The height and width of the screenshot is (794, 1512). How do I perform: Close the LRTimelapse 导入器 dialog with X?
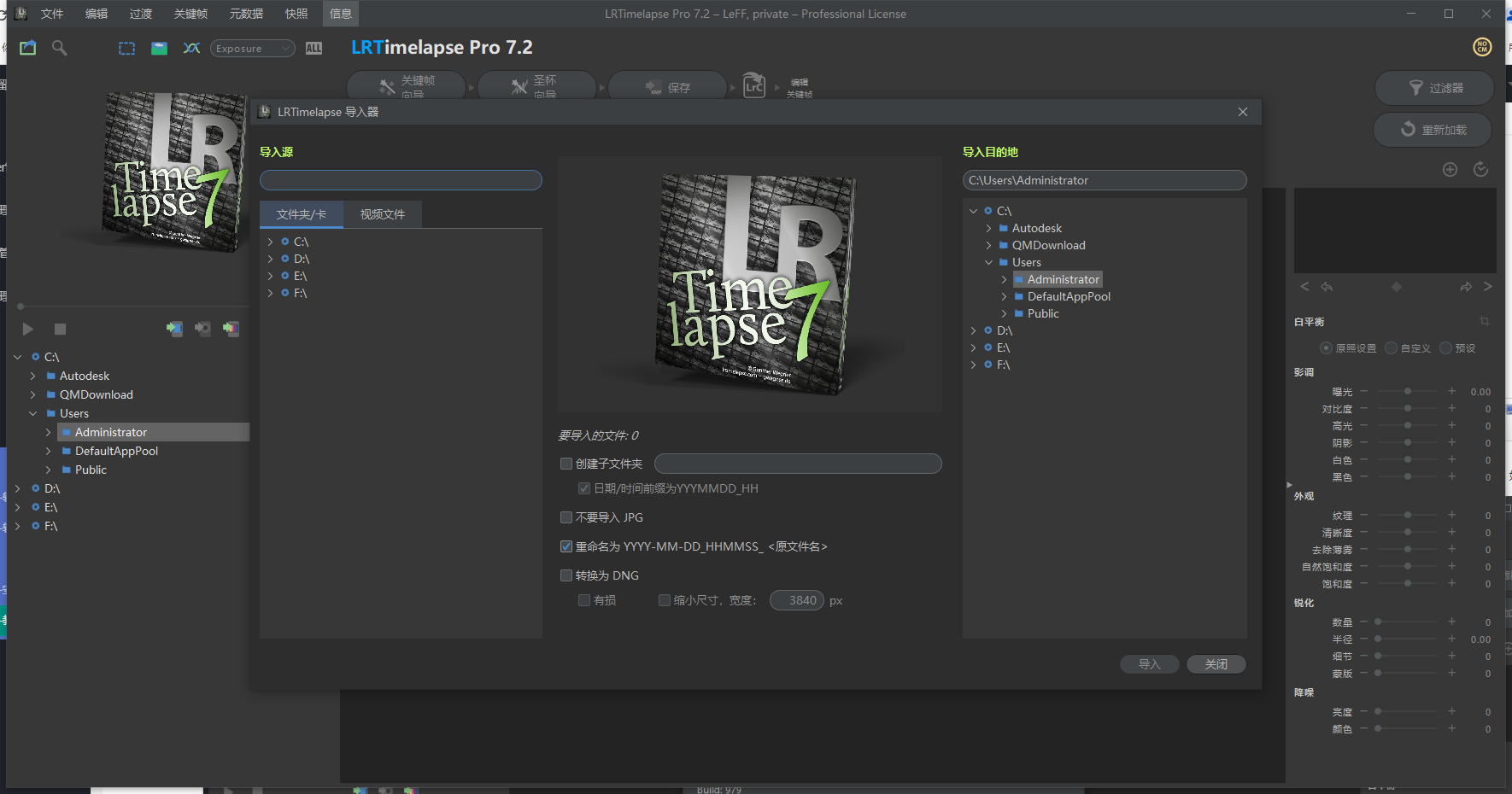pyautogui.click(x=1243, y=112)
